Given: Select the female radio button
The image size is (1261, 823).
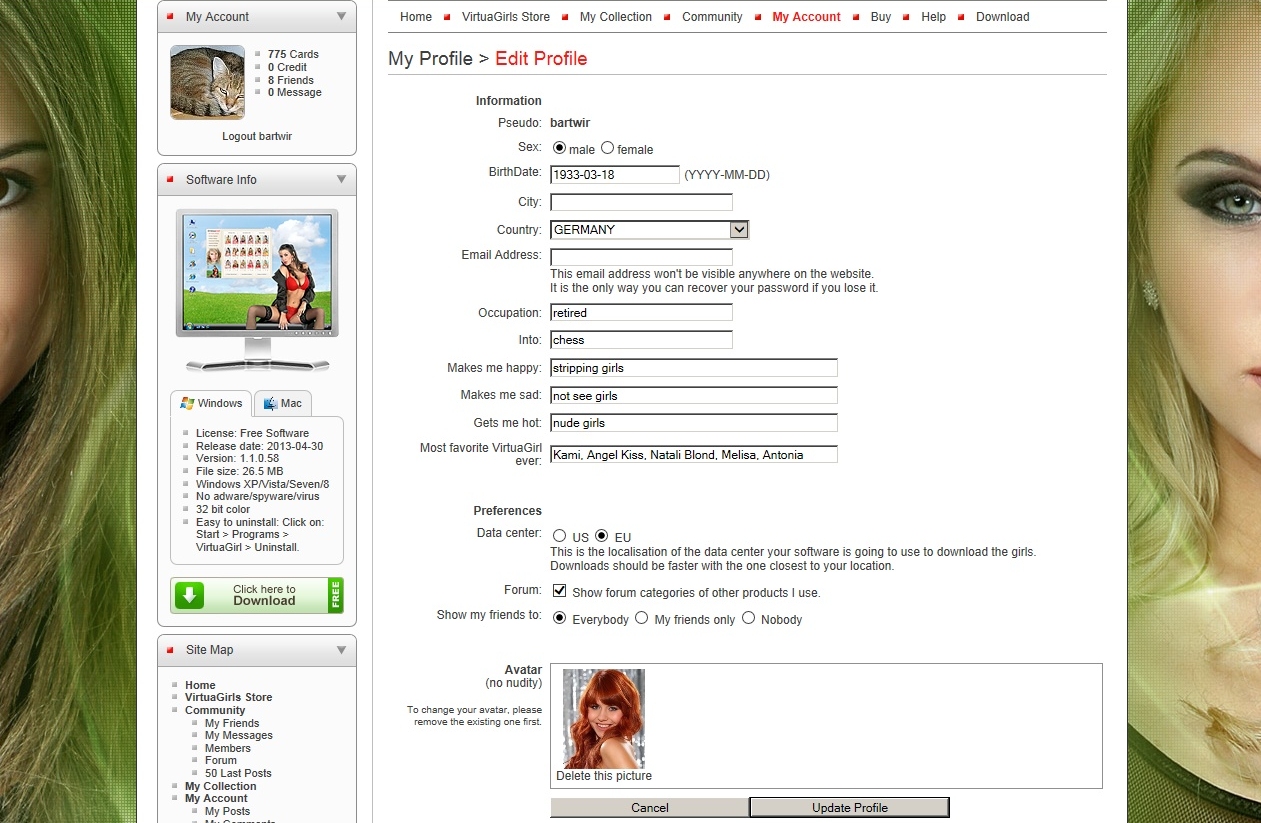Looking at the screenshot, I should pos(607,148).
